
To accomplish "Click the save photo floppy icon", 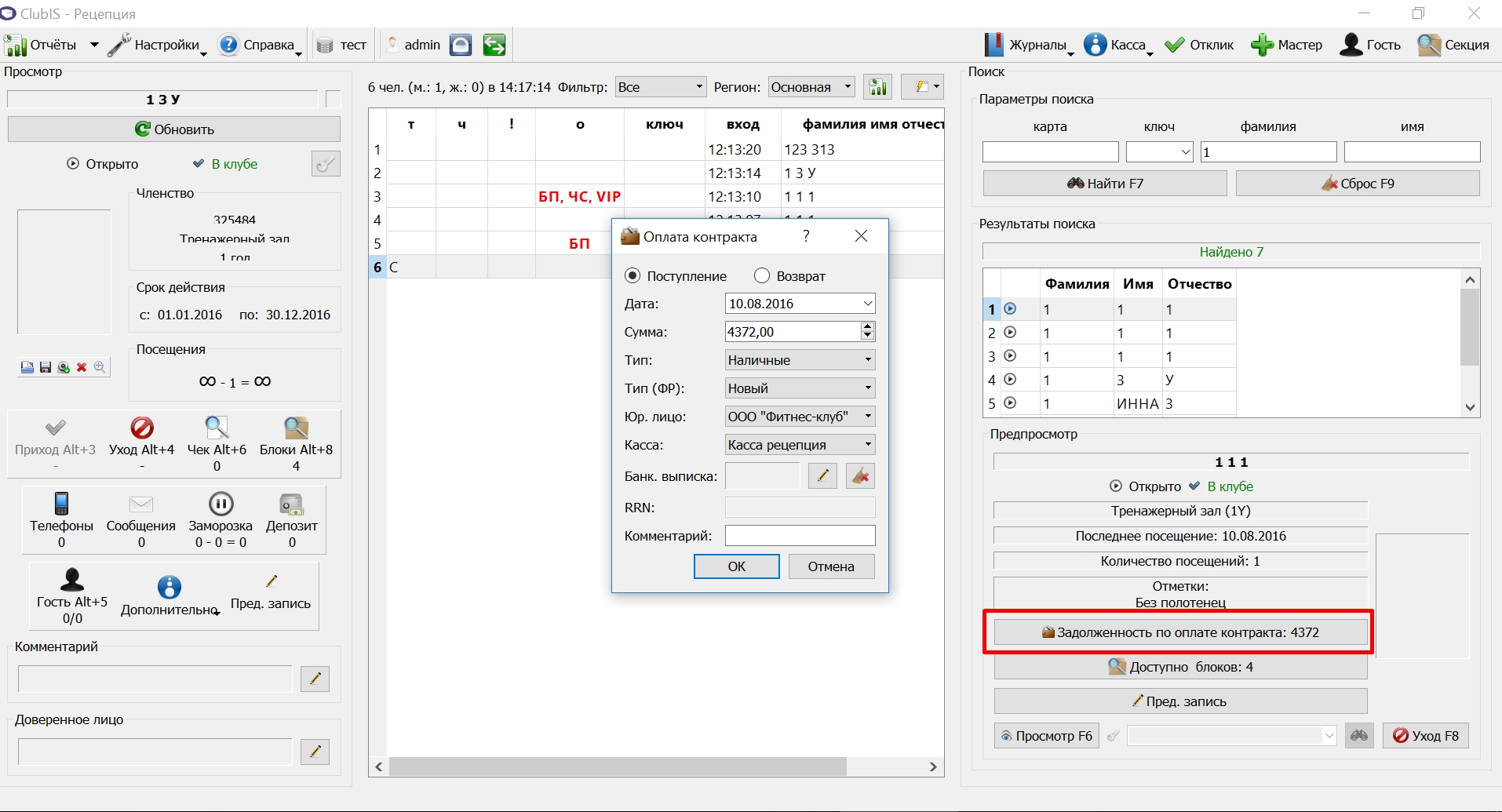I will (x=46, y=367).
